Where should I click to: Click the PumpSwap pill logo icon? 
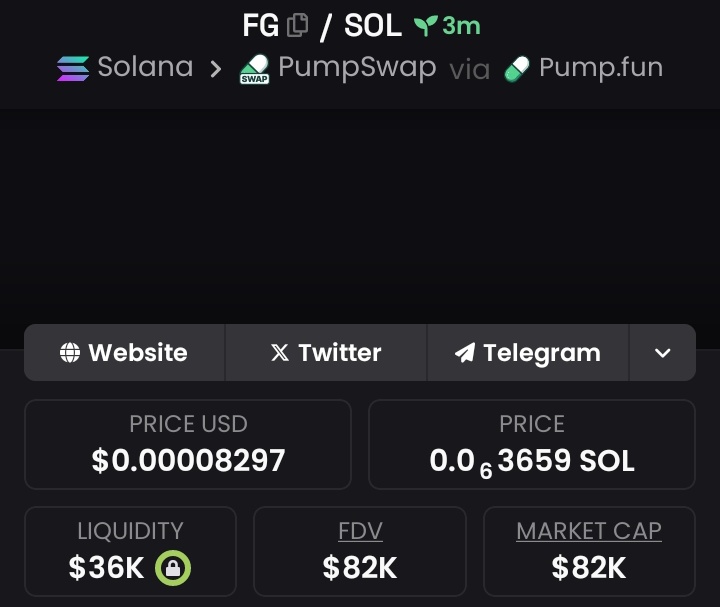tap(255, 69)
